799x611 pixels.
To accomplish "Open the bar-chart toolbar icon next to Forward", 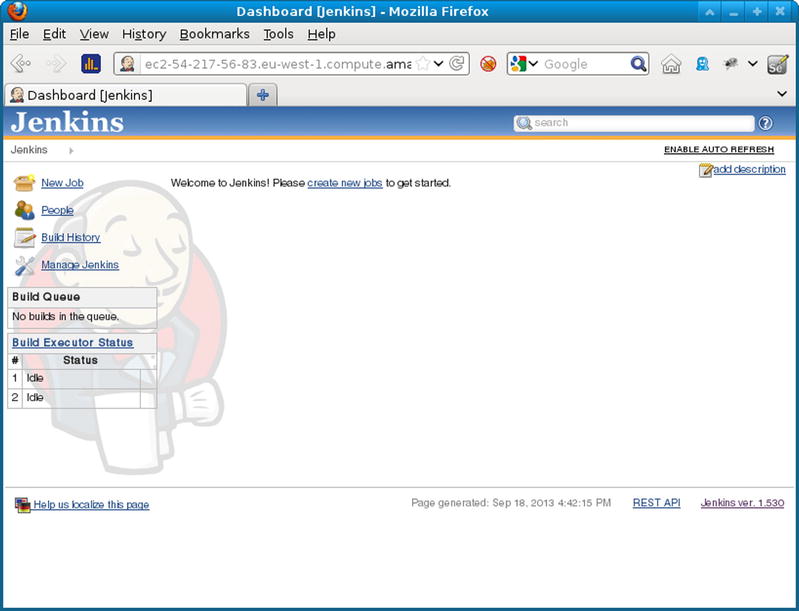I will [91, 64].
